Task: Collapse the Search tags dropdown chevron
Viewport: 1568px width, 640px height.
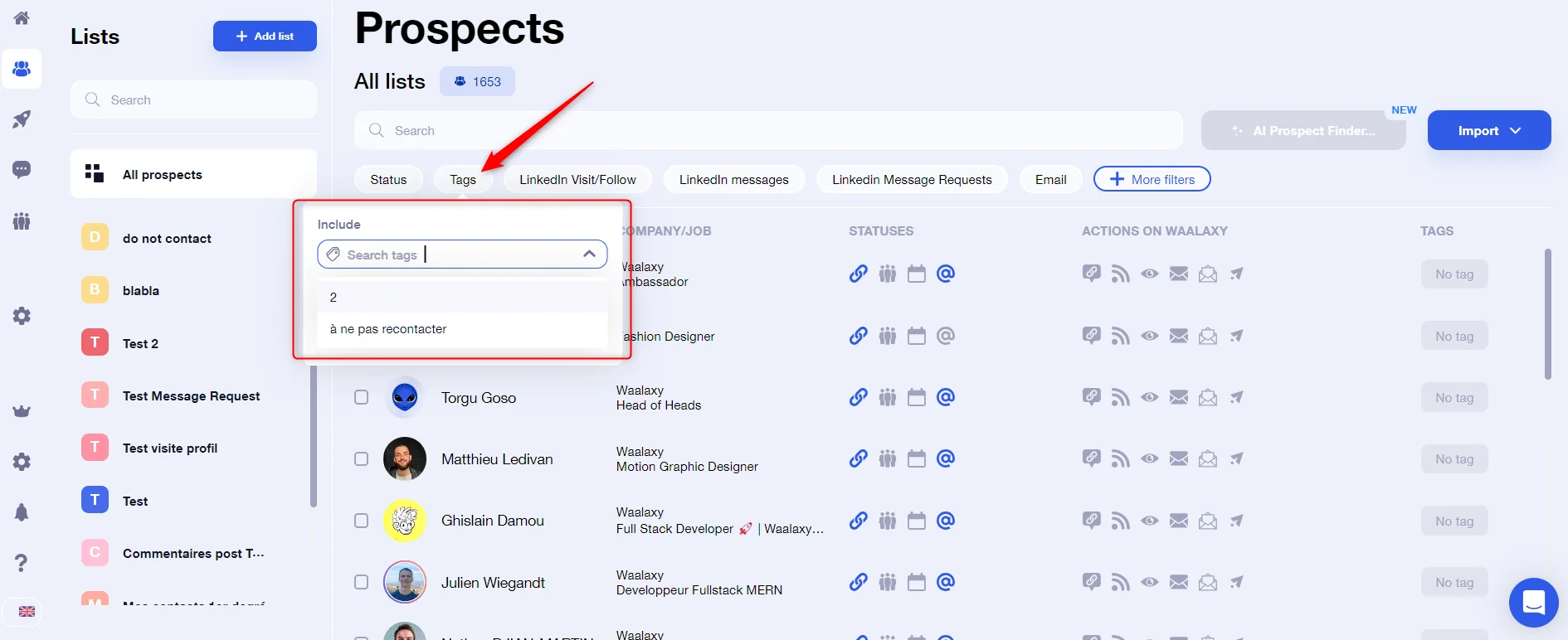Action: click(x=589, y=254)
